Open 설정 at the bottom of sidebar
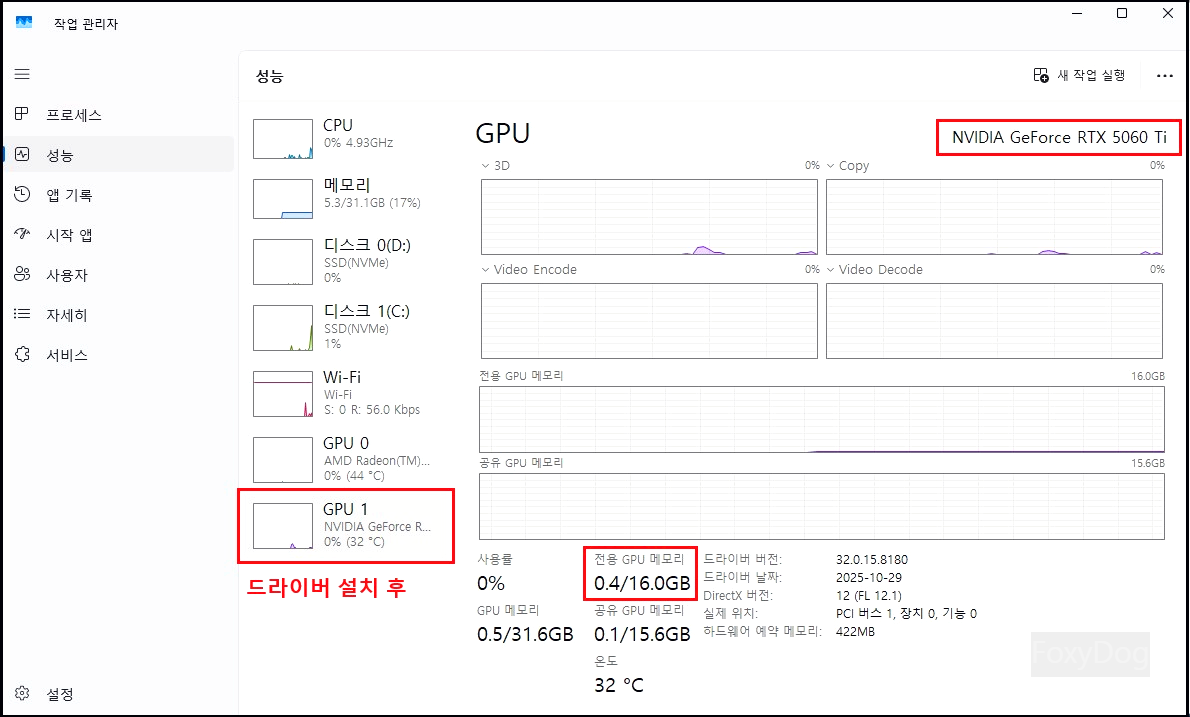The width and height of the screenshot is (1190, 717). point(119,694)
